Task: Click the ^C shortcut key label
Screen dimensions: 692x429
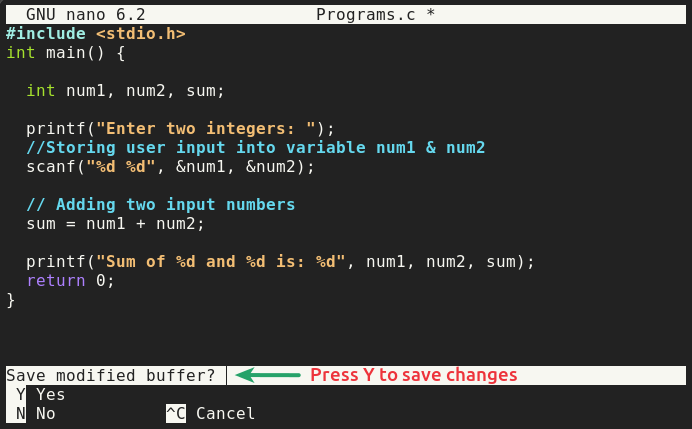Action: tap(176, 414)
